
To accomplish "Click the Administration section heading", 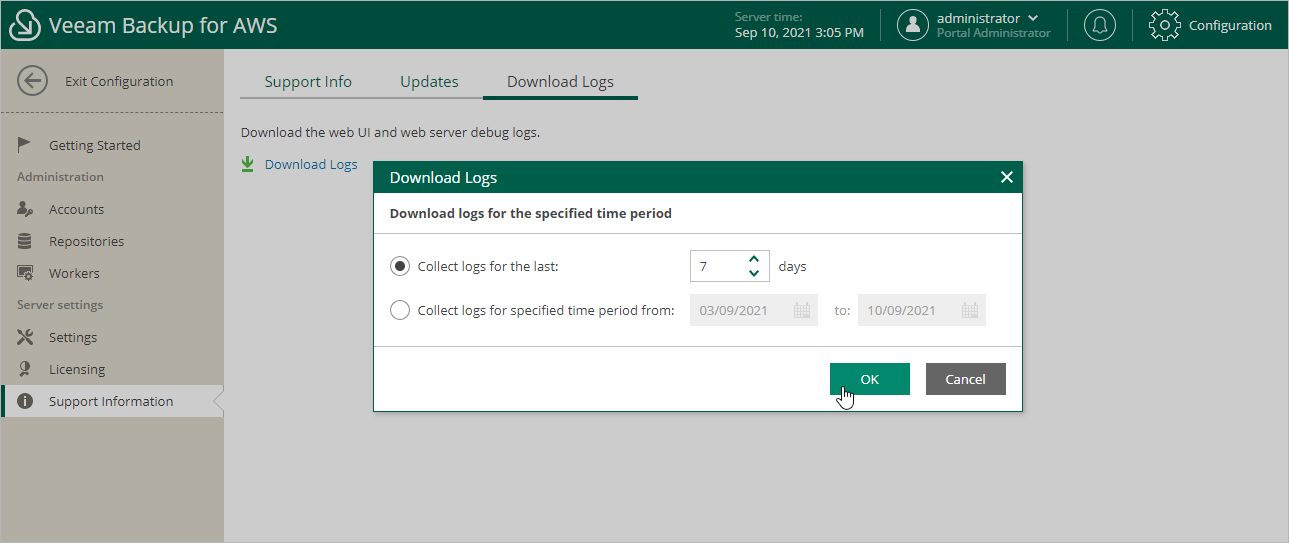I will (x=60, y=177).
